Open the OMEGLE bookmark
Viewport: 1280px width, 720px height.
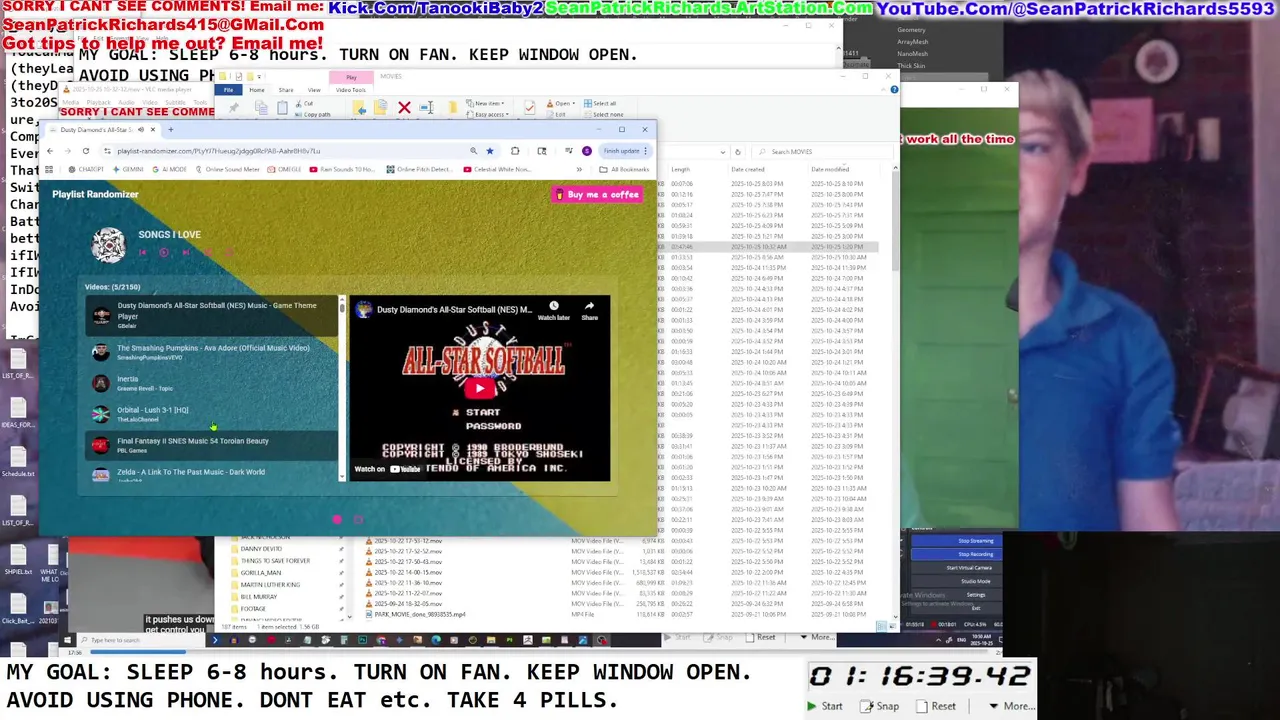(285, 169)
